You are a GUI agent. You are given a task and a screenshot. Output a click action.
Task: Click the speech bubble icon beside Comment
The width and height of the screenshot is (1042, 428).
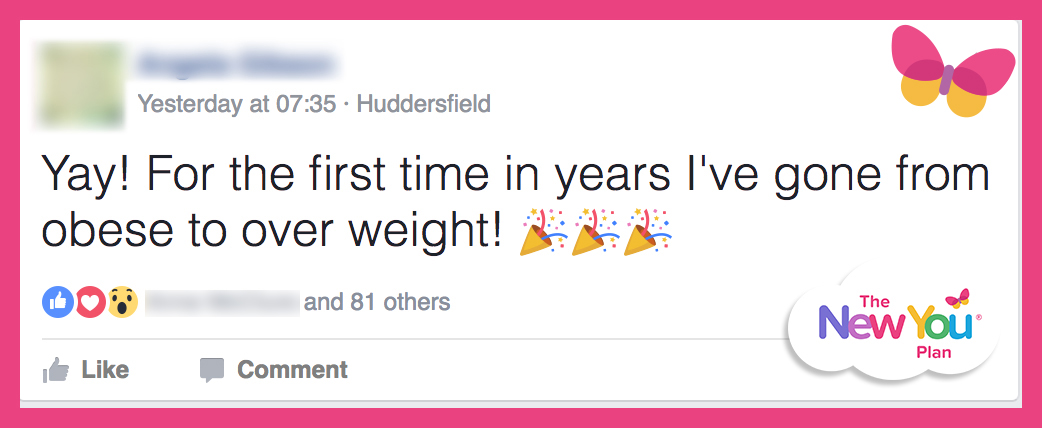(x=212, y=370)
